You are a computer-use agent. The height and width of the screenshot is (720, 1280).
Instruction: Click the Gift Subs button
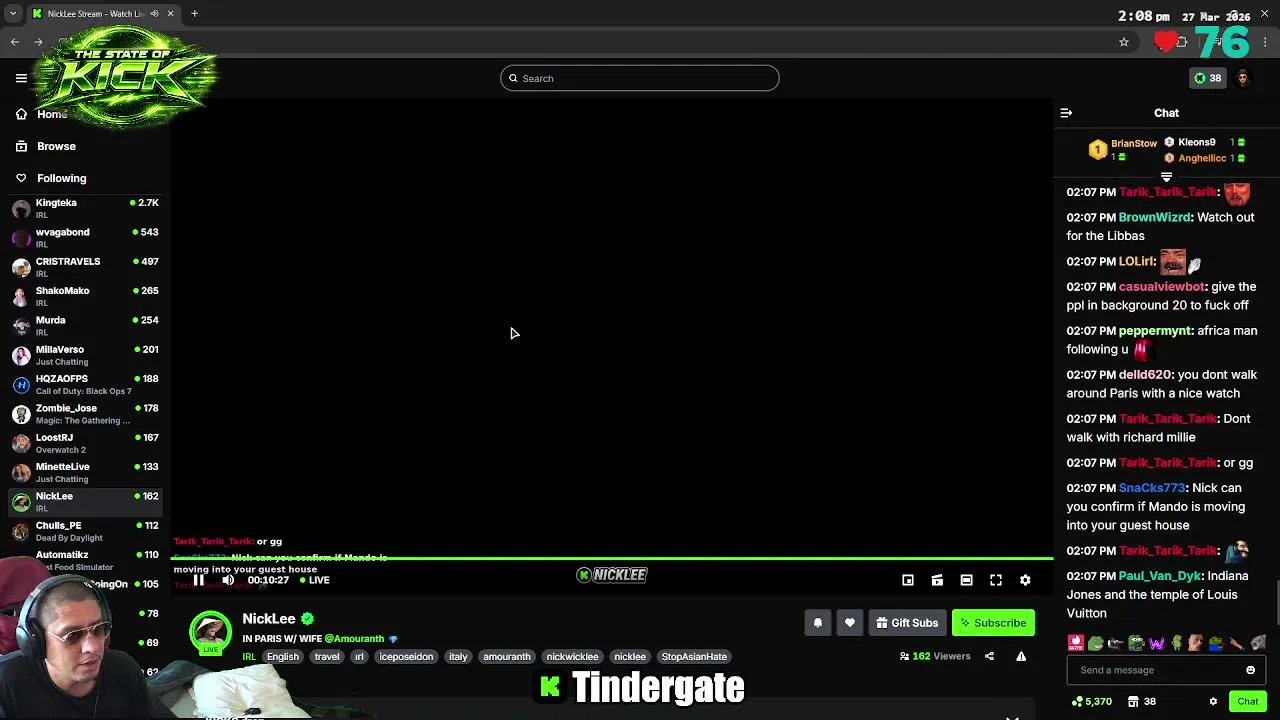coord(907,623)
